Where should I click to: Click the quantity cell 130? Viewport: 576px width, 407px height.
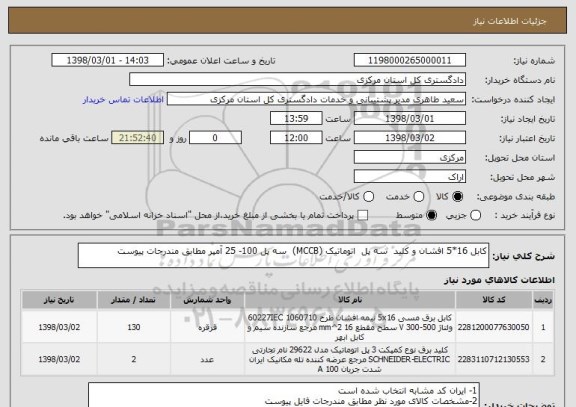coord(134,327)
